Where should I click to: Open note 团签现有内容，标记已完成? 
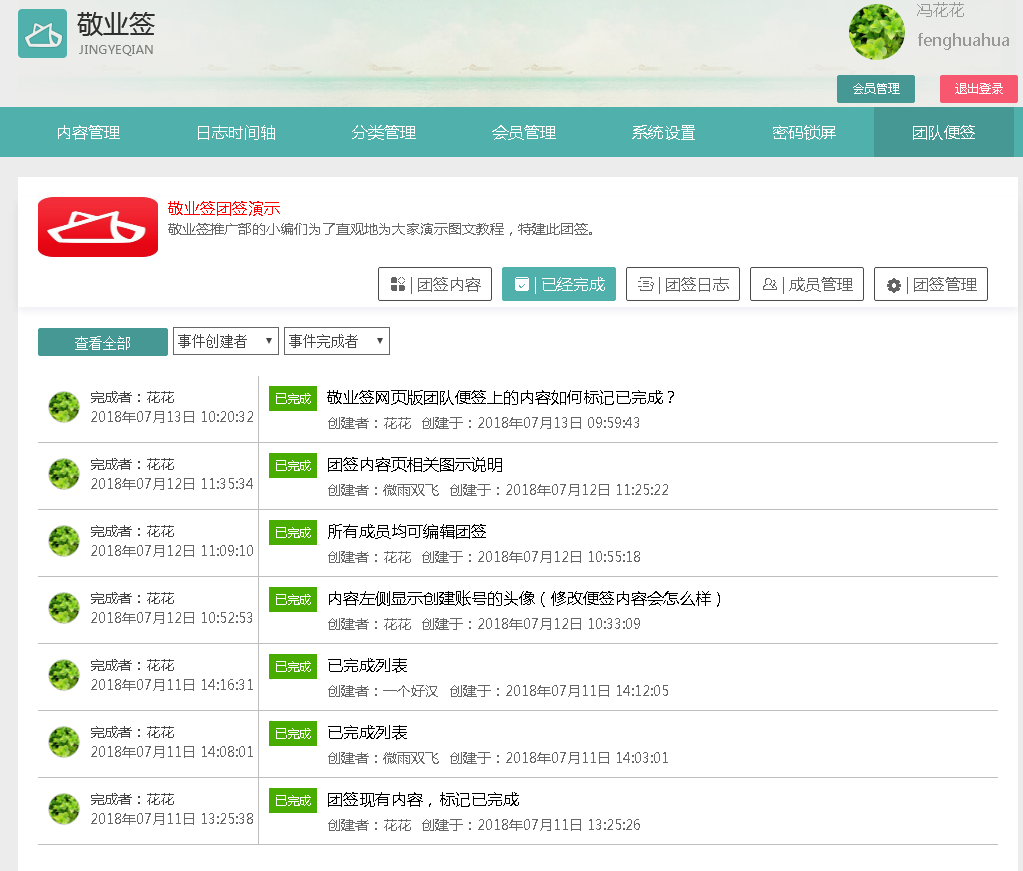click(423, 800)
